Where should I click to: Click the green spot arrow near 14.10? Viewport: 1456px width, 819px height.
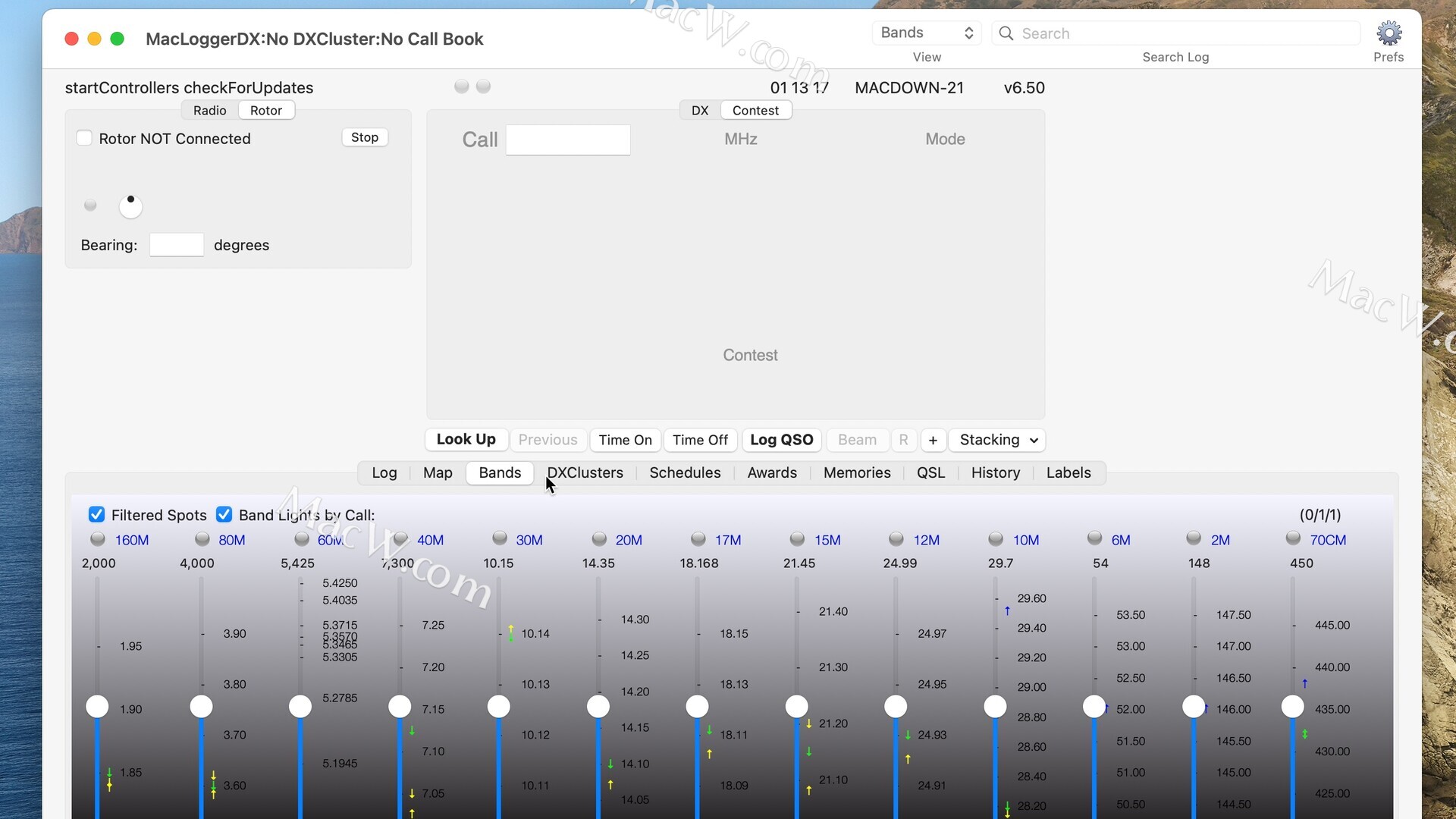(x=610, y=764)
